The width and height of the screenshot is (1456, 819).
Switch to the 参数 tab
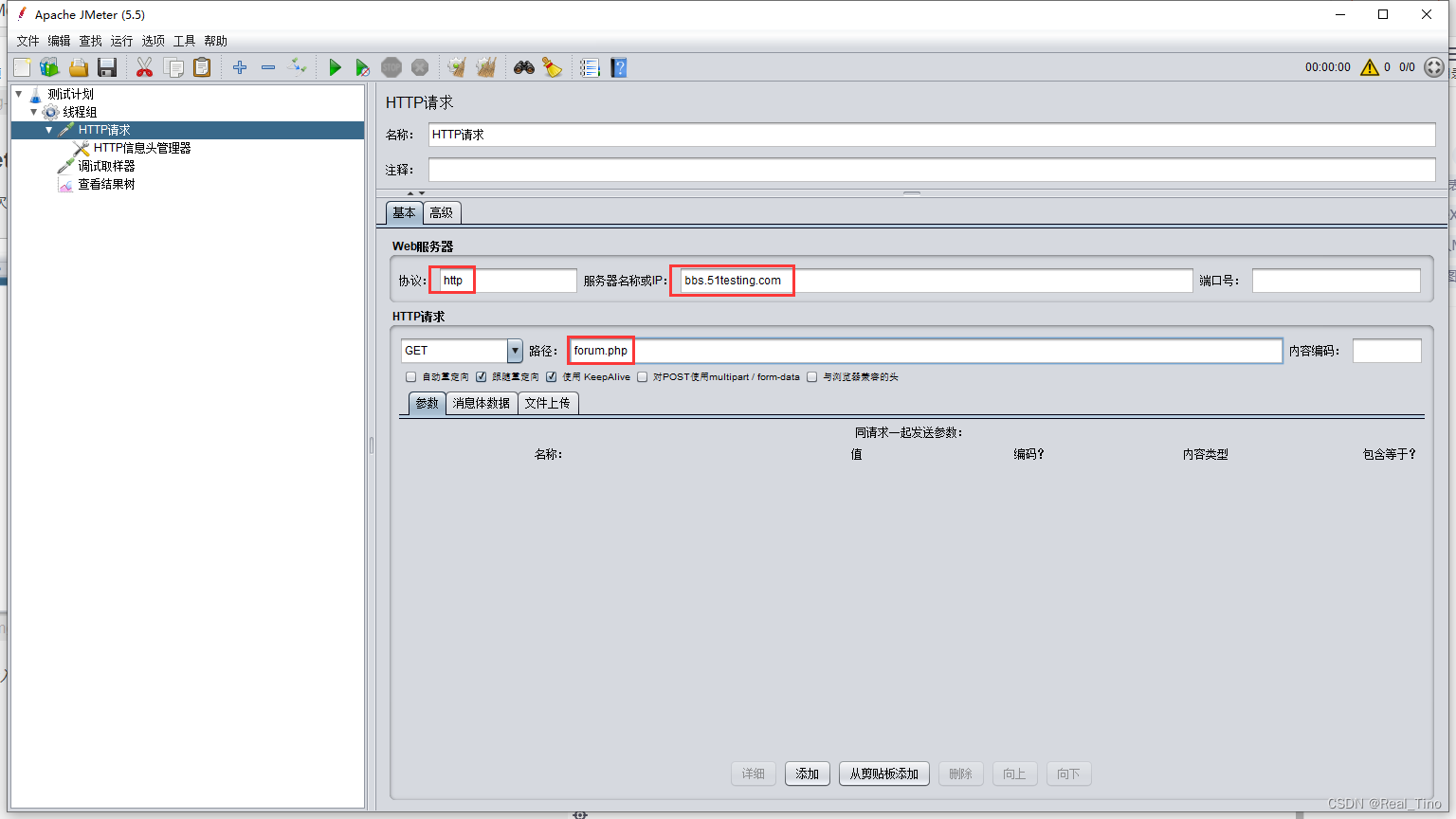click(428, 403)
